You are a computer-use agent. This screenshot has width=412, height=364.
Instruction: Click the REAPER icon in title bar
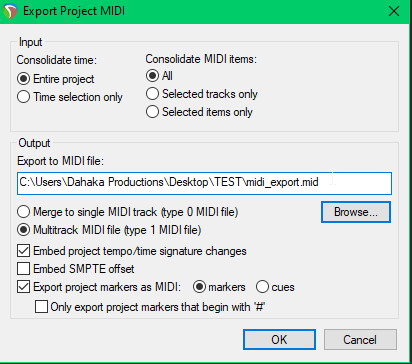coord(10,11)
